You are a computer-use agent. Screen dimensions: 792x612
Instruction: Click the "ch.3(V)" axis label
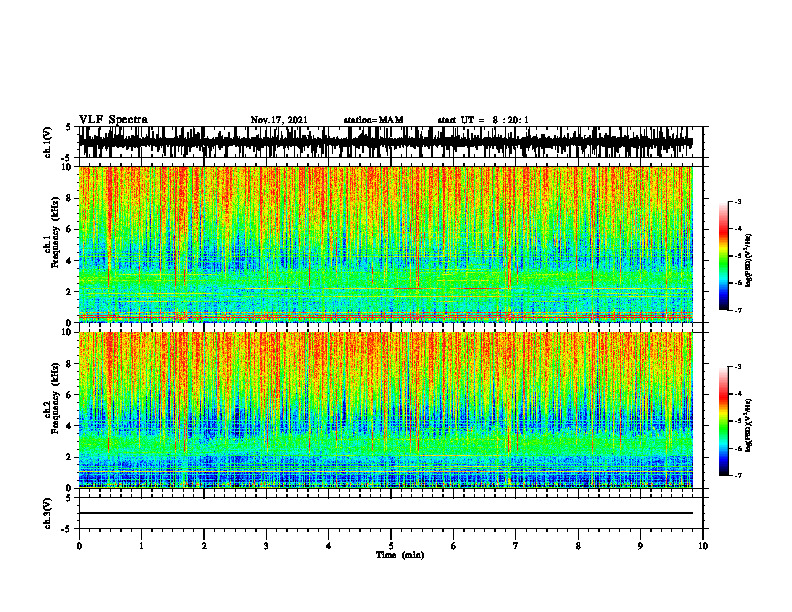(47, 513)
